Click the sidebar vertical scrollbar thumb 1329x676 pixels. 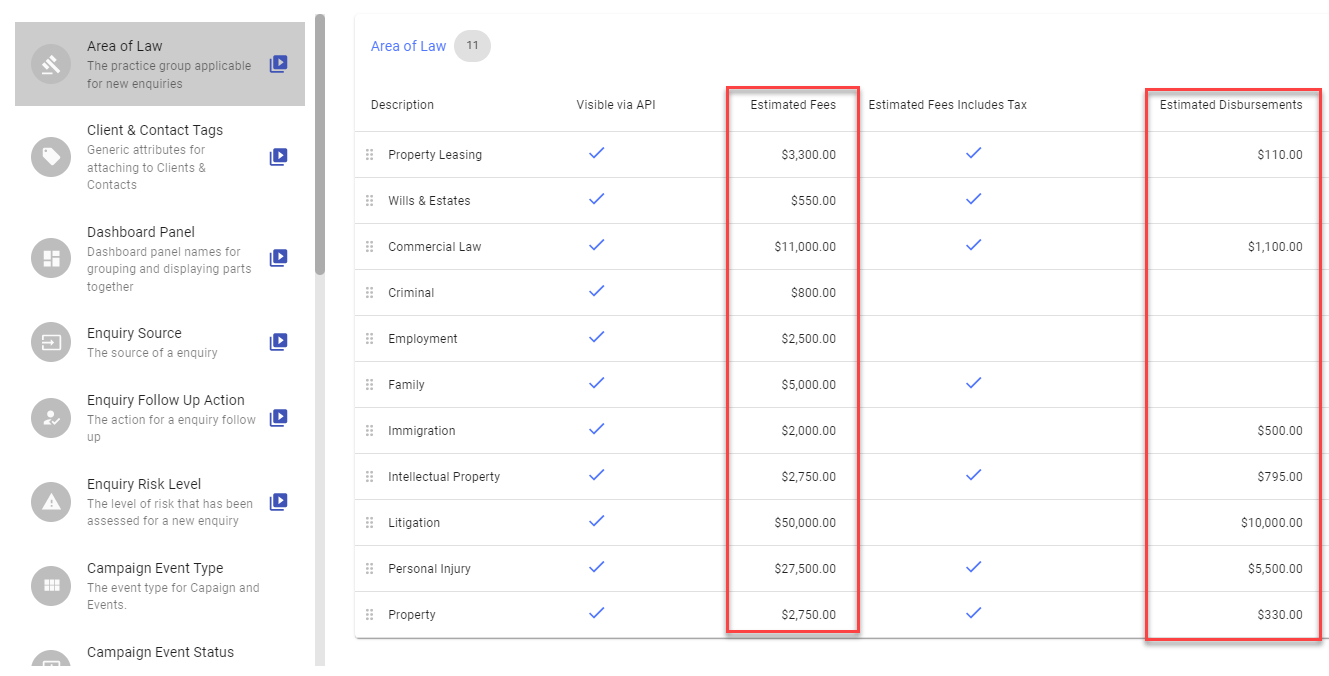click(319, 144)
